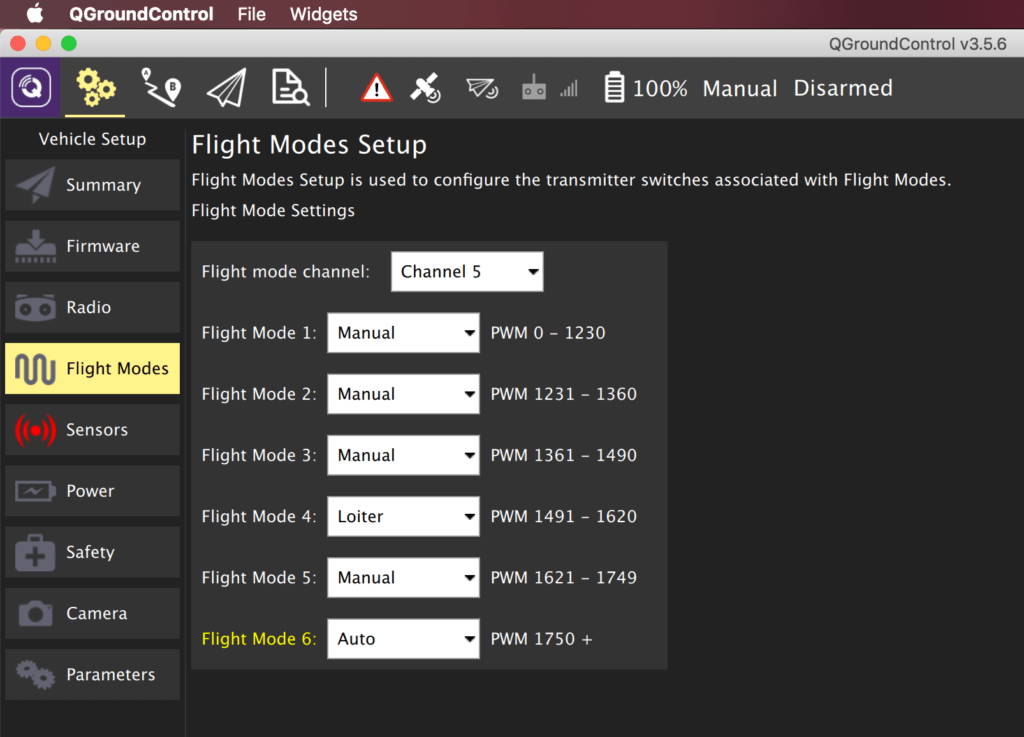Image resolution: width=1024 pixels, height=737 pixels.
Task: Expand Flight Mode 4 Loiter dropdown
Action: (403, 516)
